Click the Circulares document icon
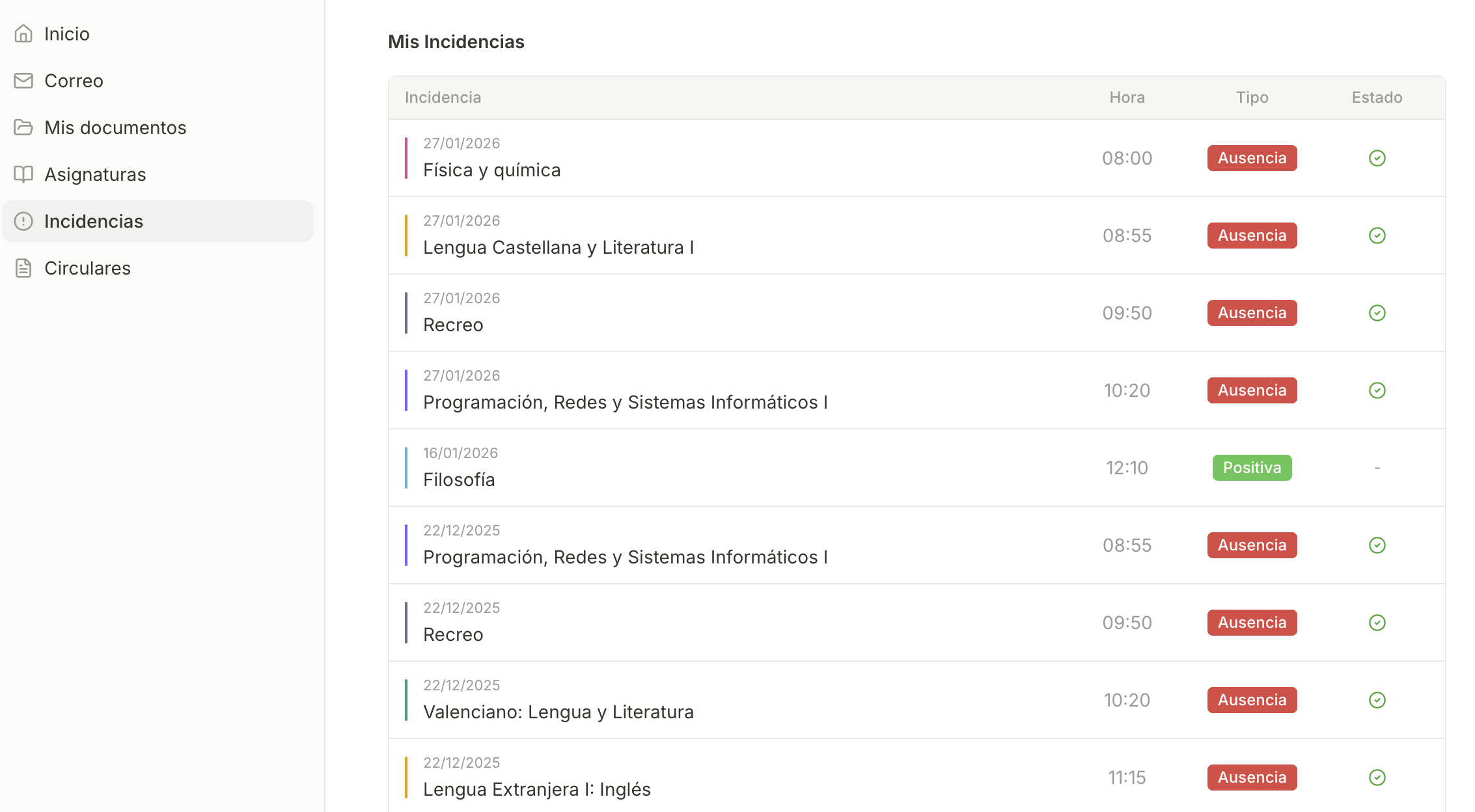1475x812 pixels. pyautogui.click(x=23, y=268)
